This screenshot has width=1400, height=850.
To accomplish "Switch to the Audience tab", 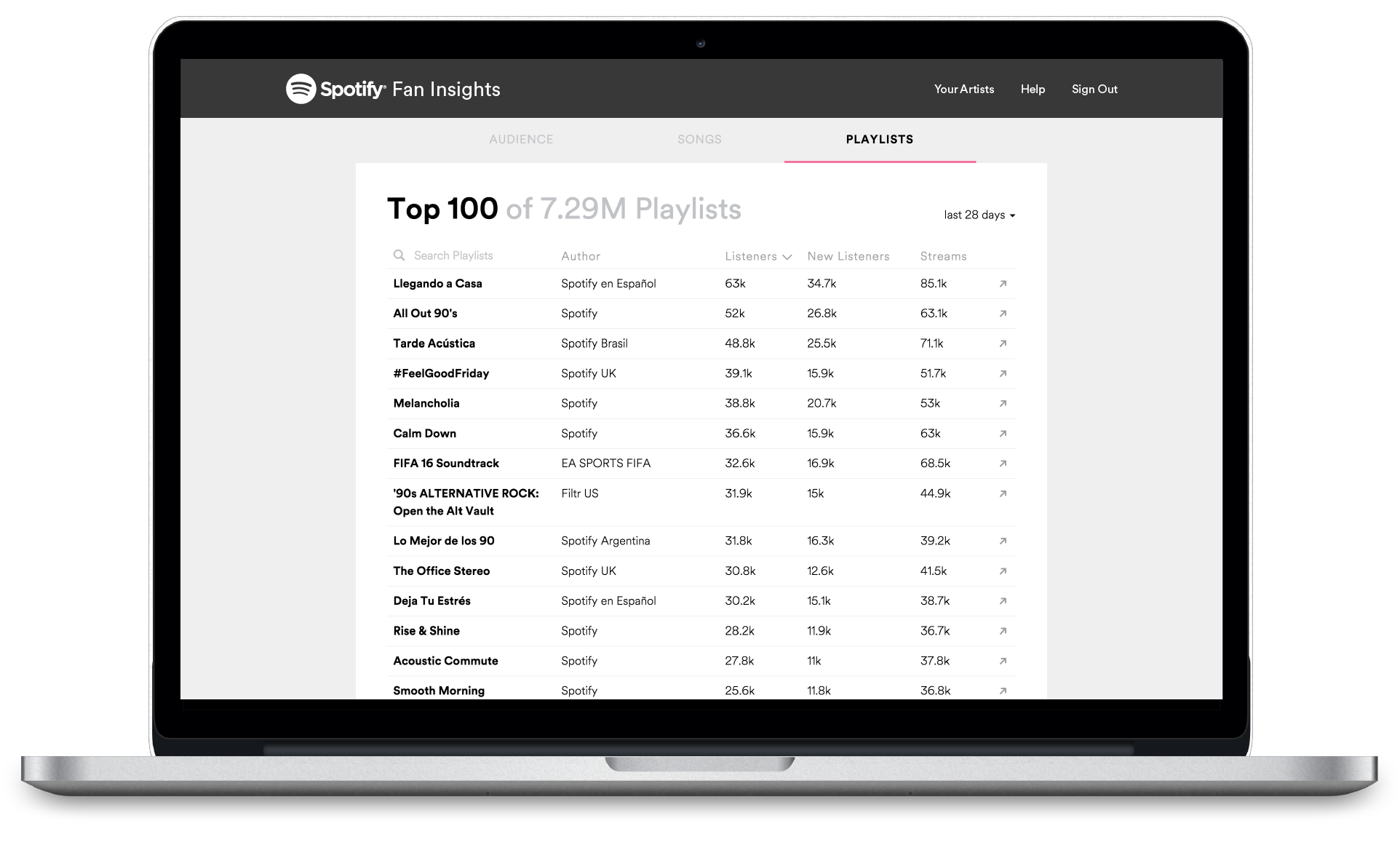I will pyautogui.click(x=521, y=139).
